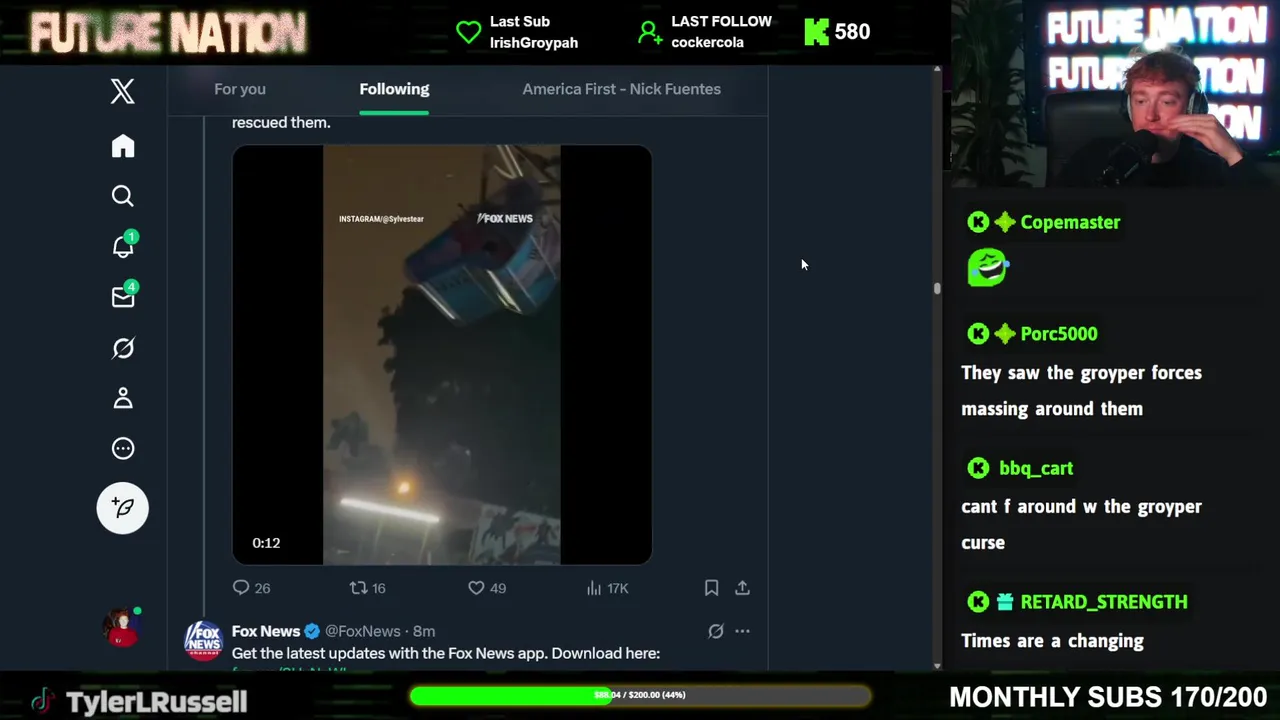Image resolution: width=1280 pixels, height=720 pixels.
Task: Reply to the Fox News video post
Action: click(251, 588)
